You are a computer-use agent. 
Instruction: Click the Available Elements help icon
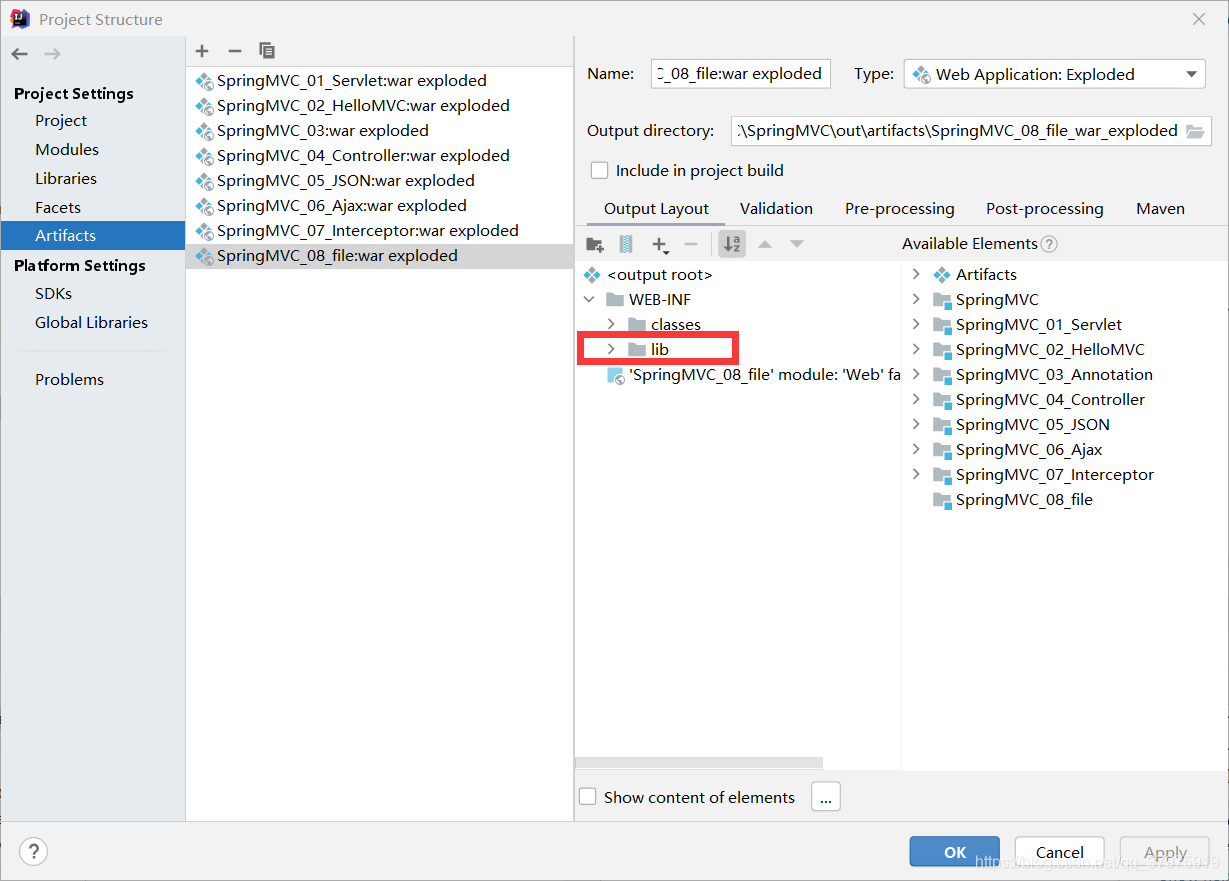point(1049,244)
